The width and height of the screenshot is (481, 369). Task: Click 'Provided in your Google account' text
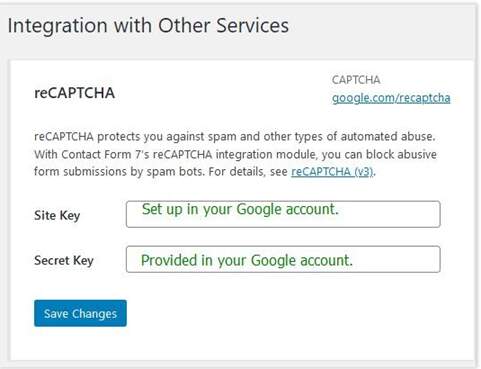[x=247, y=260]
